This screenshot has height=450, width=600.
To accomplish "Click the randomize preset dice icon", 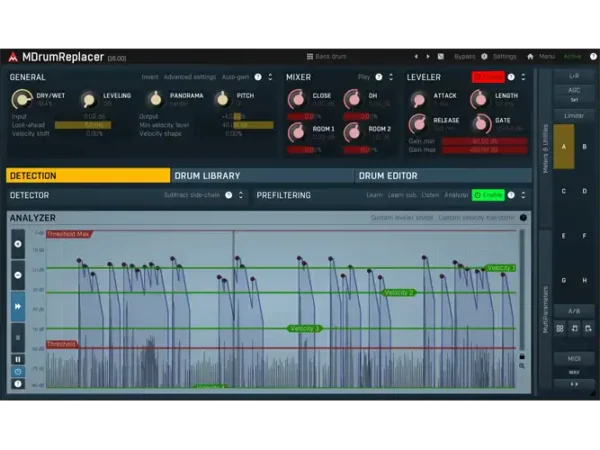I will tap(441, 57).
